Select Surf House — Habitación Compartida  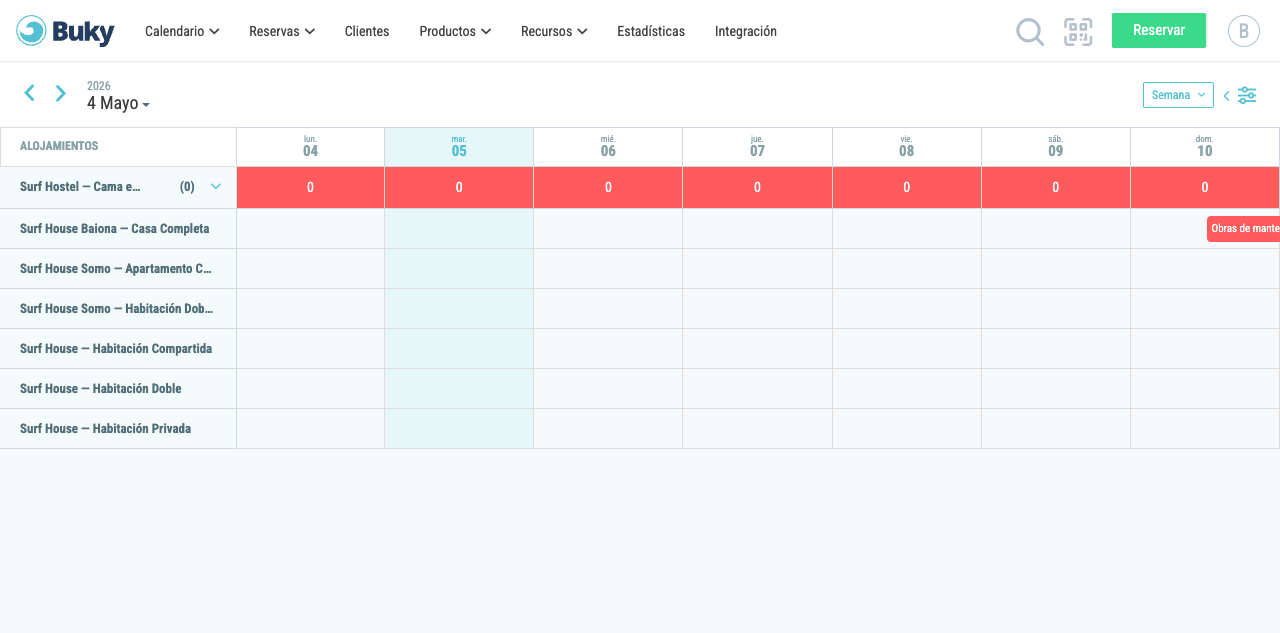116,349
